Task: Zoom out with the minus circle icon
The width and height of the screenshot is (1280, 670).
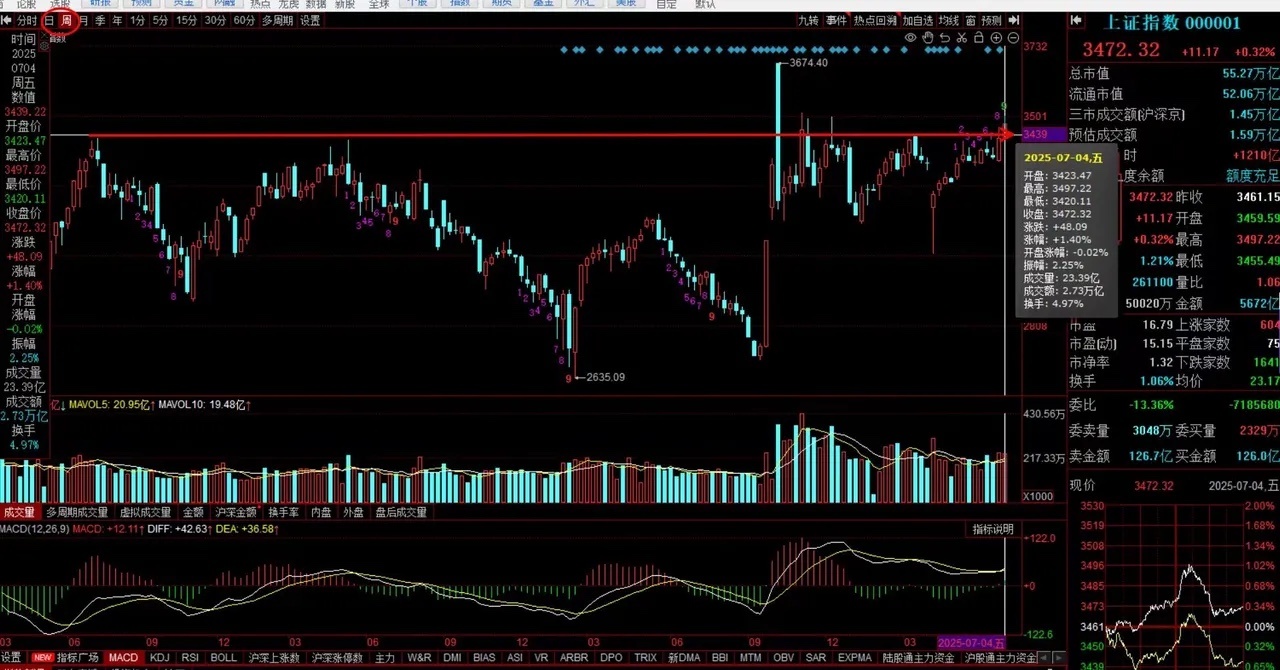Action: [x=1013, y=38]
